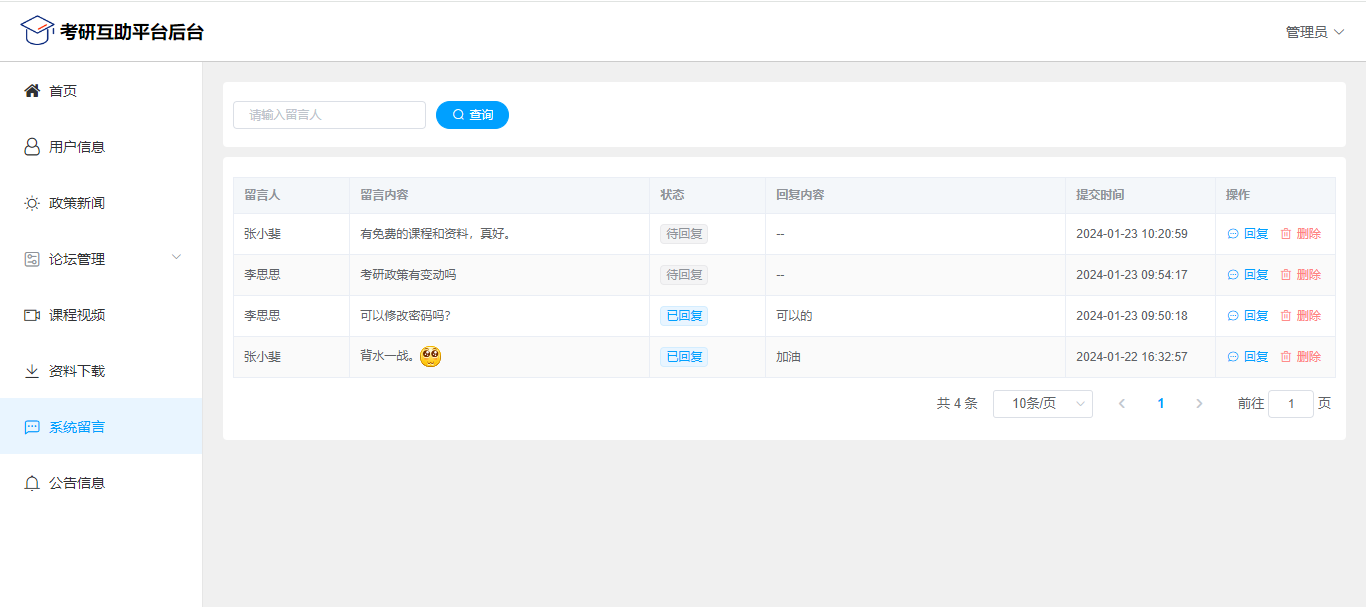Image resolution: width=1366 pixels, height=607 pixels.
Task: Delete the 考研政策有变动吗 message
Action: click(x=1300, y=275)
